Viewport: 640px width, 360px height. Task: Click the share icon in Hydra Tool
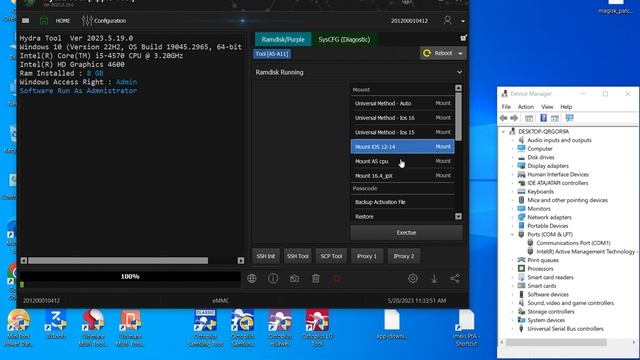455,278
